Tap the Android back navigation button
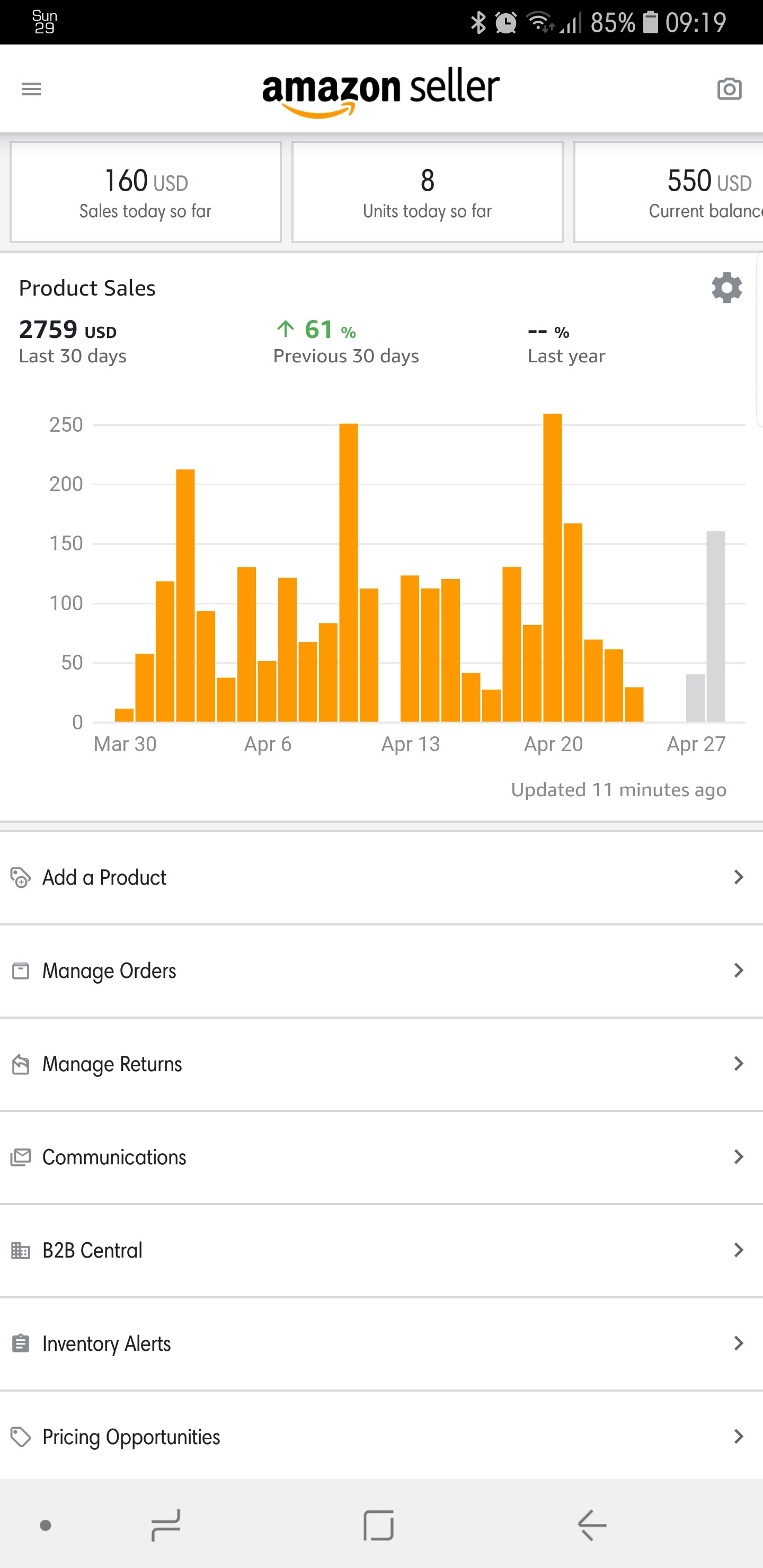 pos(592,1525)
